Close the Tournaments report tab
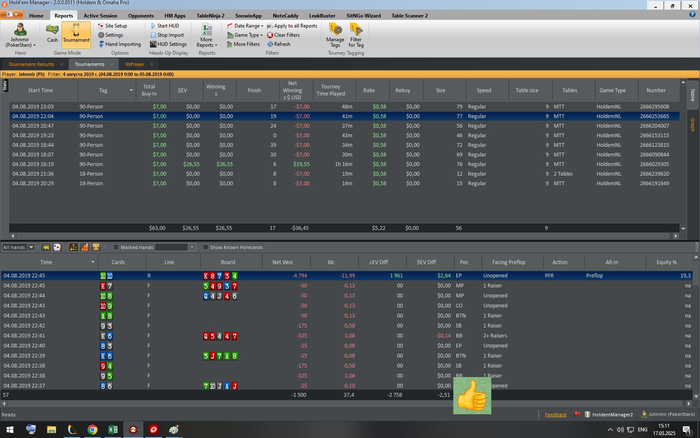The height and width of the screenshot is (438, 700). pos(112,64)
